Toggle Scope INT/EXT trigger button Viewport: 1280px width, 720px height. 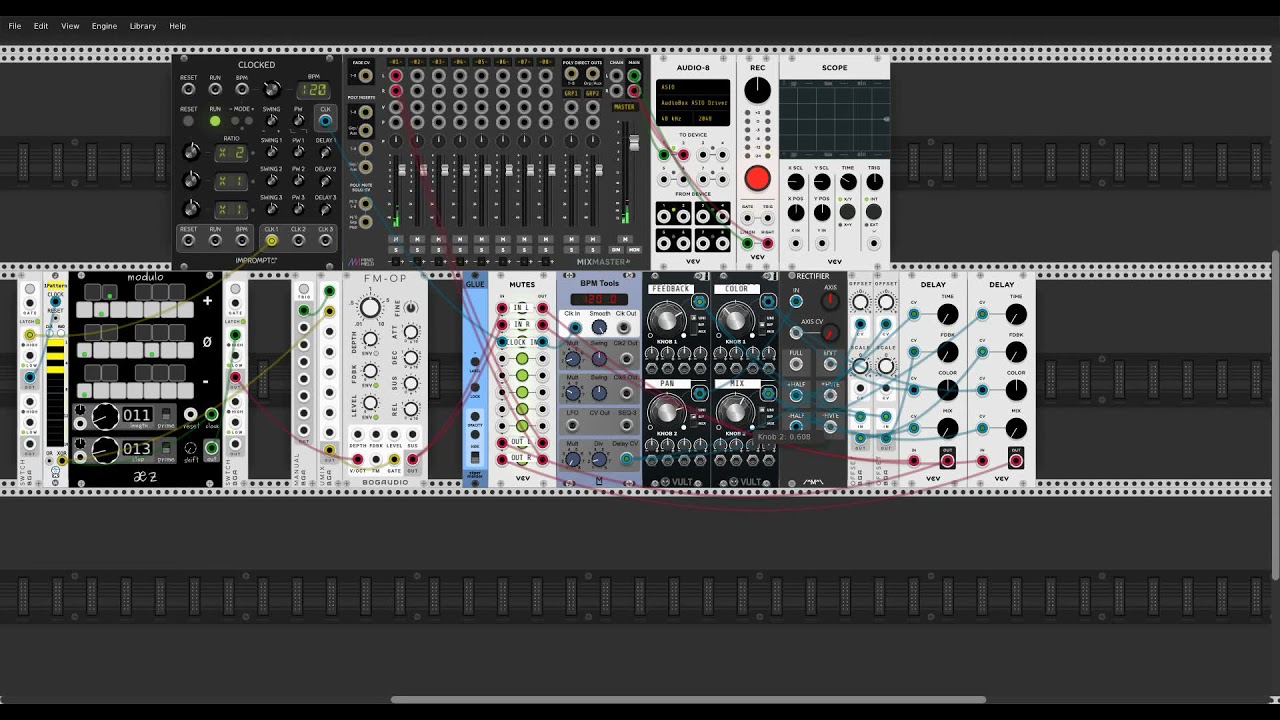(874, 212)
